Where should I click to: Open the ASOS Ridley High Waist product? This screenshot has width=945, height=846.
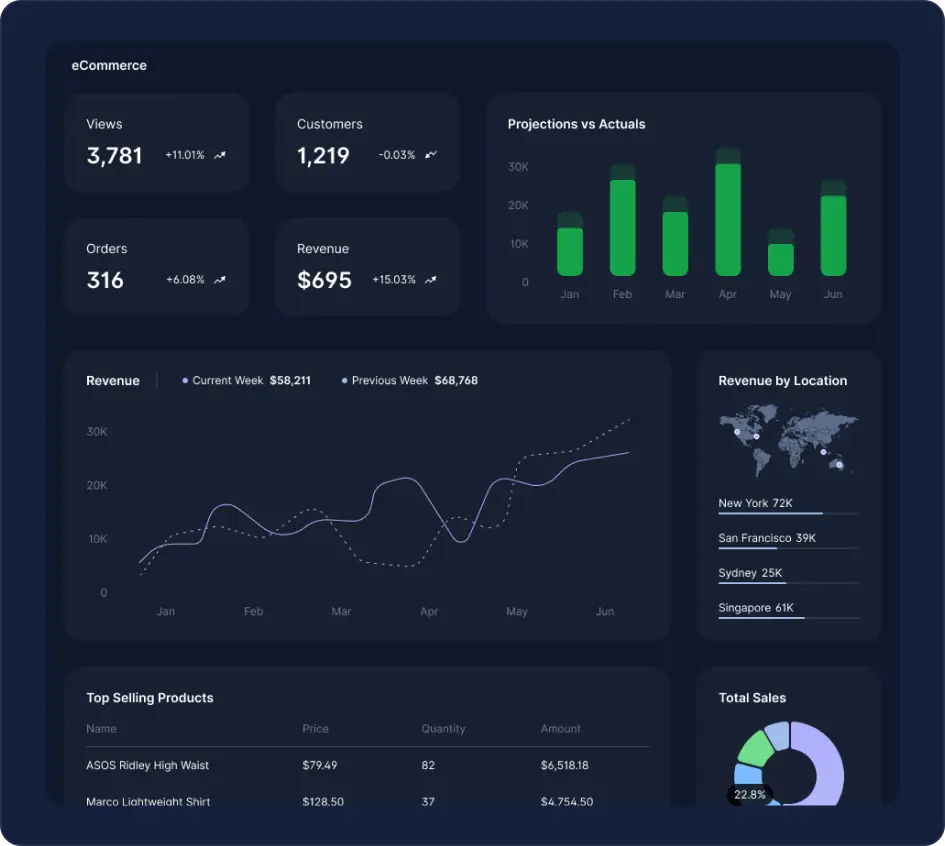tap(148, 766)
